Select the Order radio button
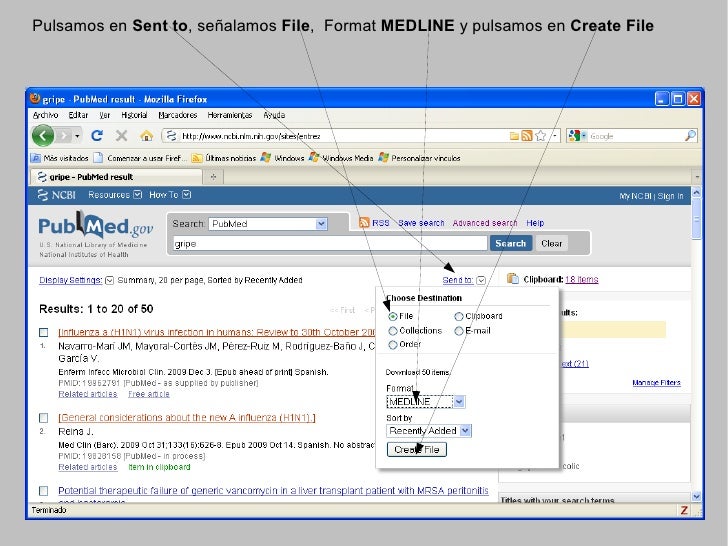 393,344
